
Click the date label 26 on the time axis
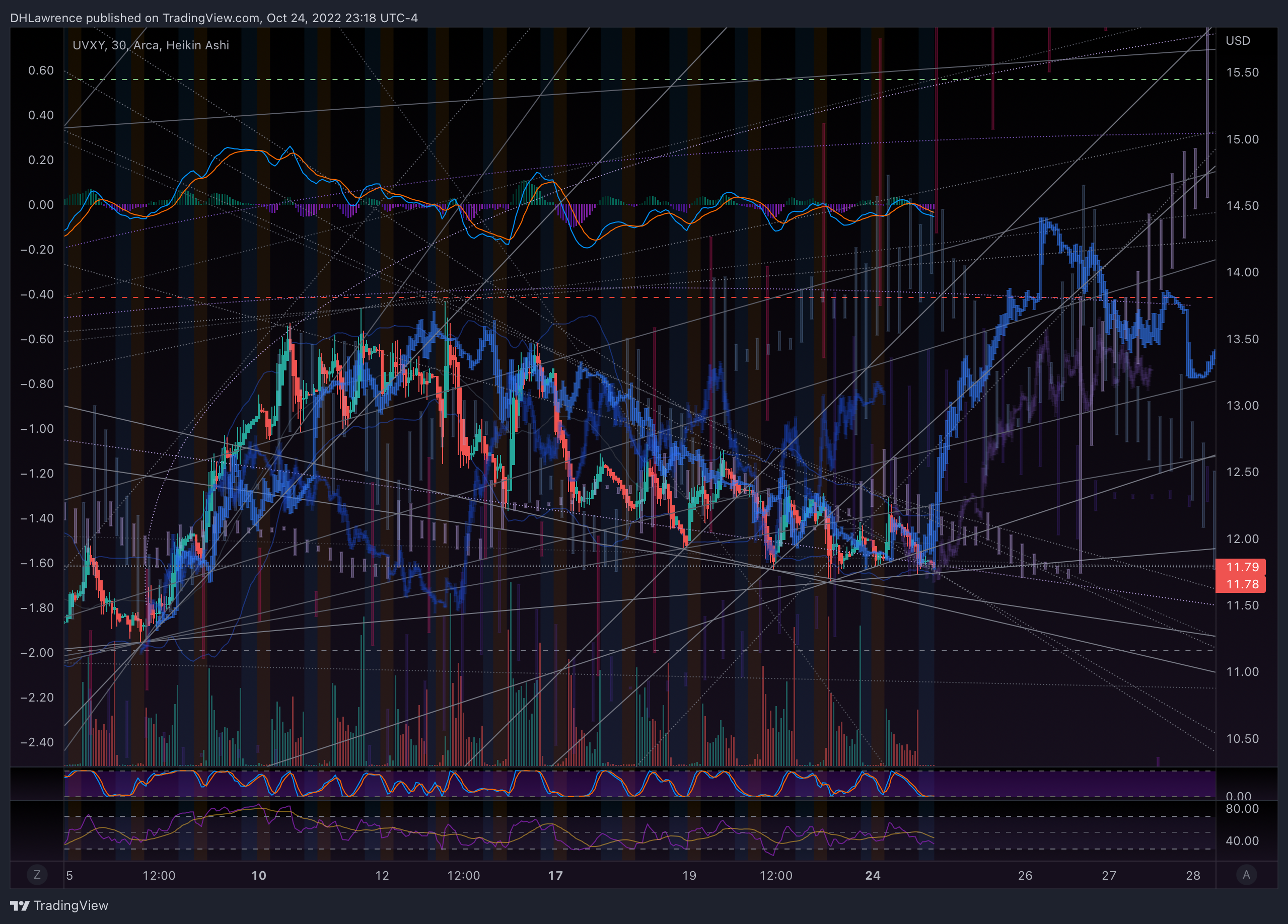[x=1025, y=875]
